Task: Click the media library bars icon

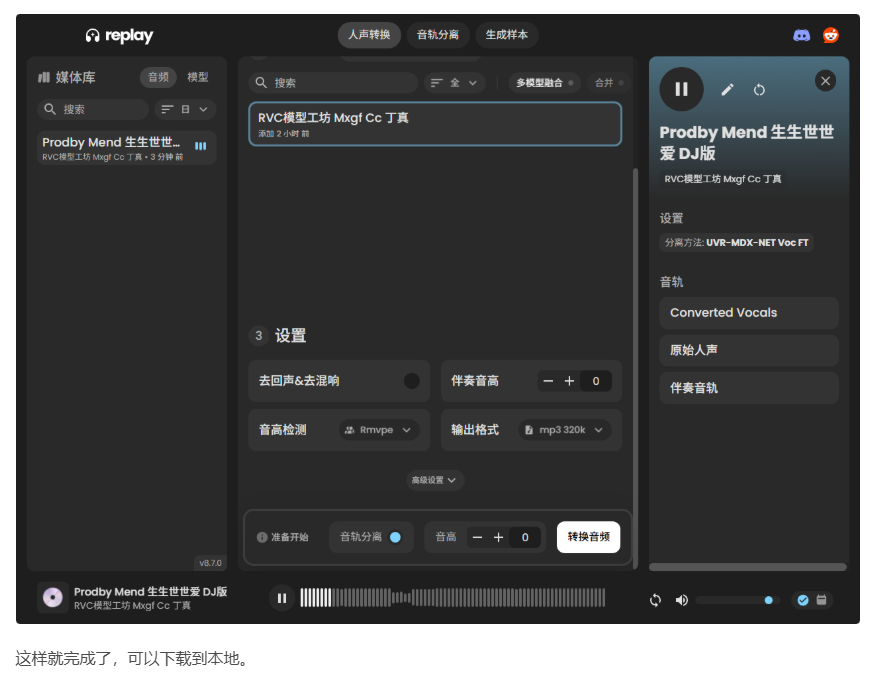Action: 44,77
